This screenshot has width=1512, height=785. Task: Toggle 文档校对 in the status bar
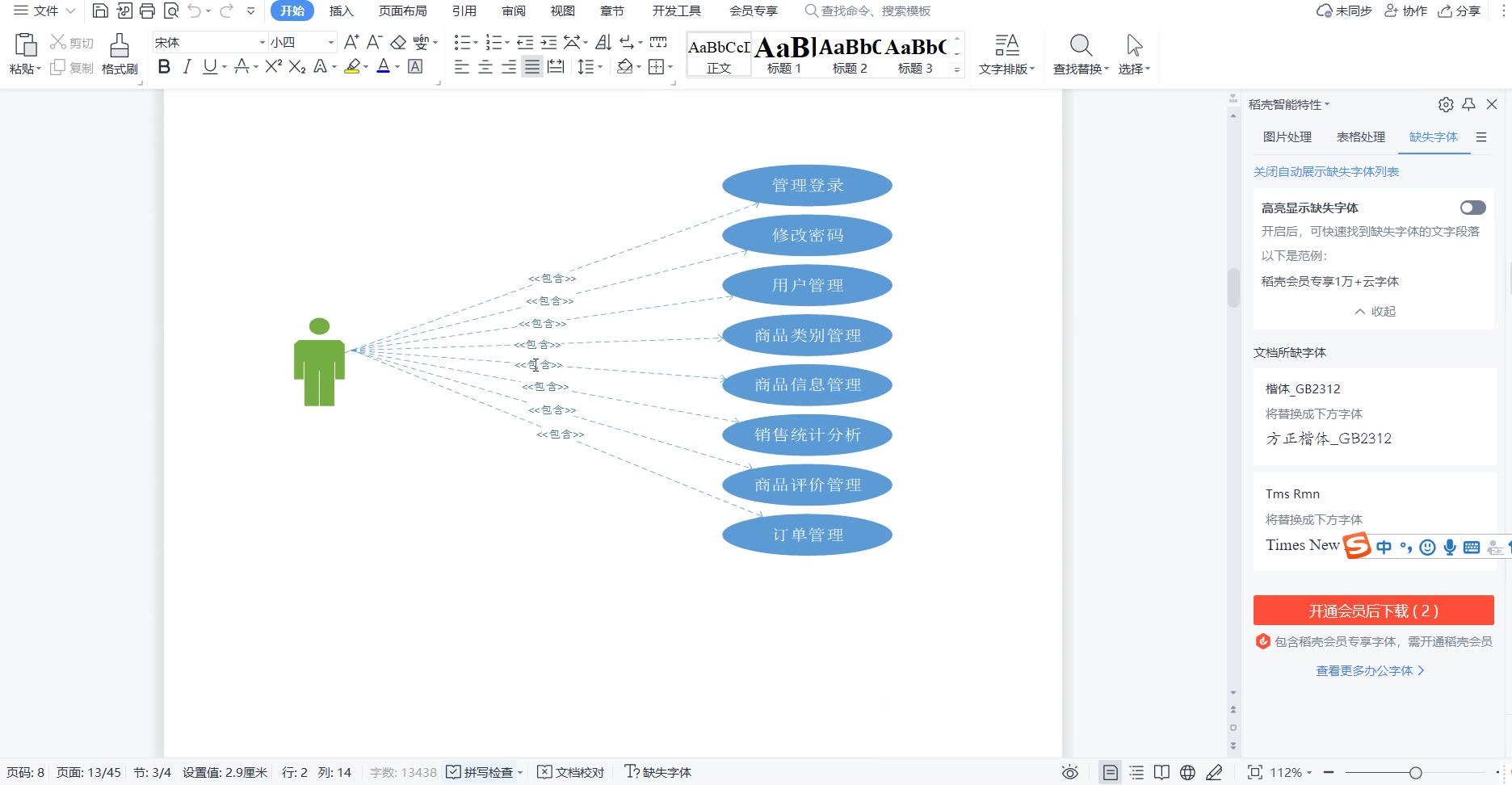click(x=570, y=773)
